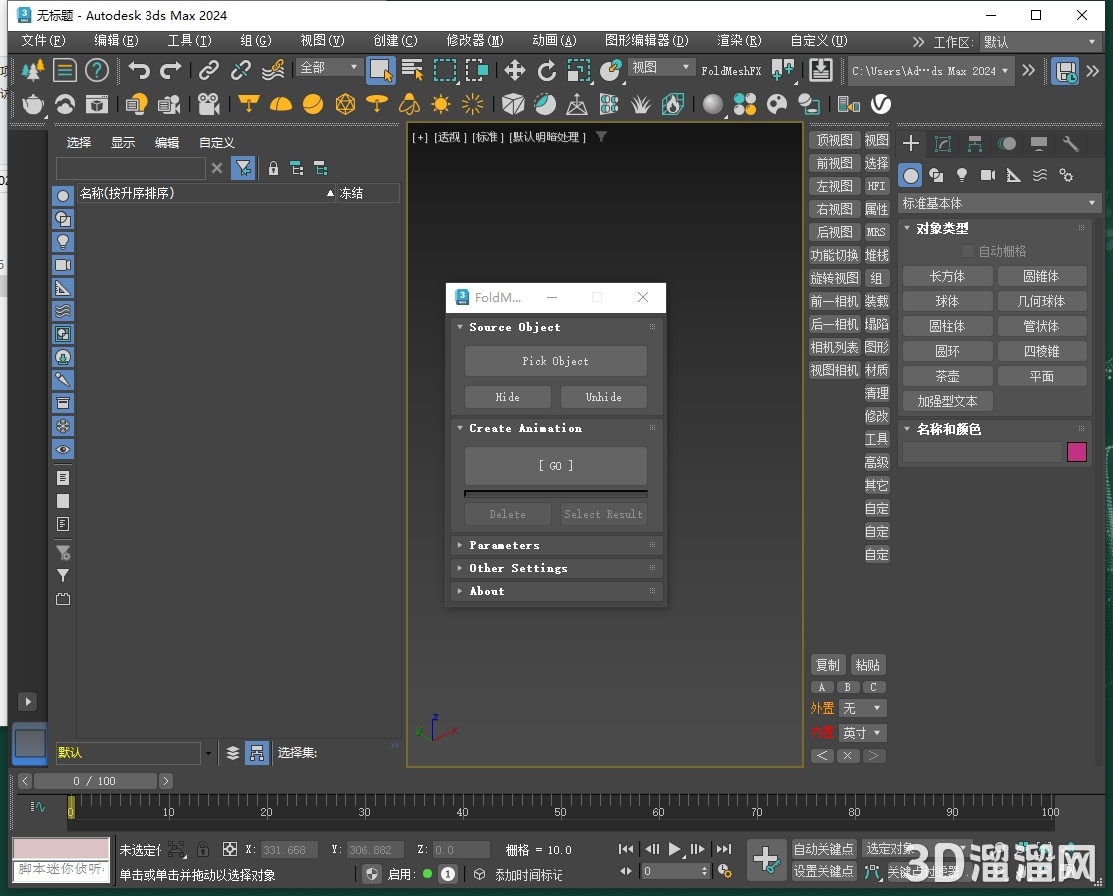Open the 工作区 默认 dropdown
Image resolution: width=1113 pixels, height=896 pixels.
pyautogui.click(x=1038, y=42)
